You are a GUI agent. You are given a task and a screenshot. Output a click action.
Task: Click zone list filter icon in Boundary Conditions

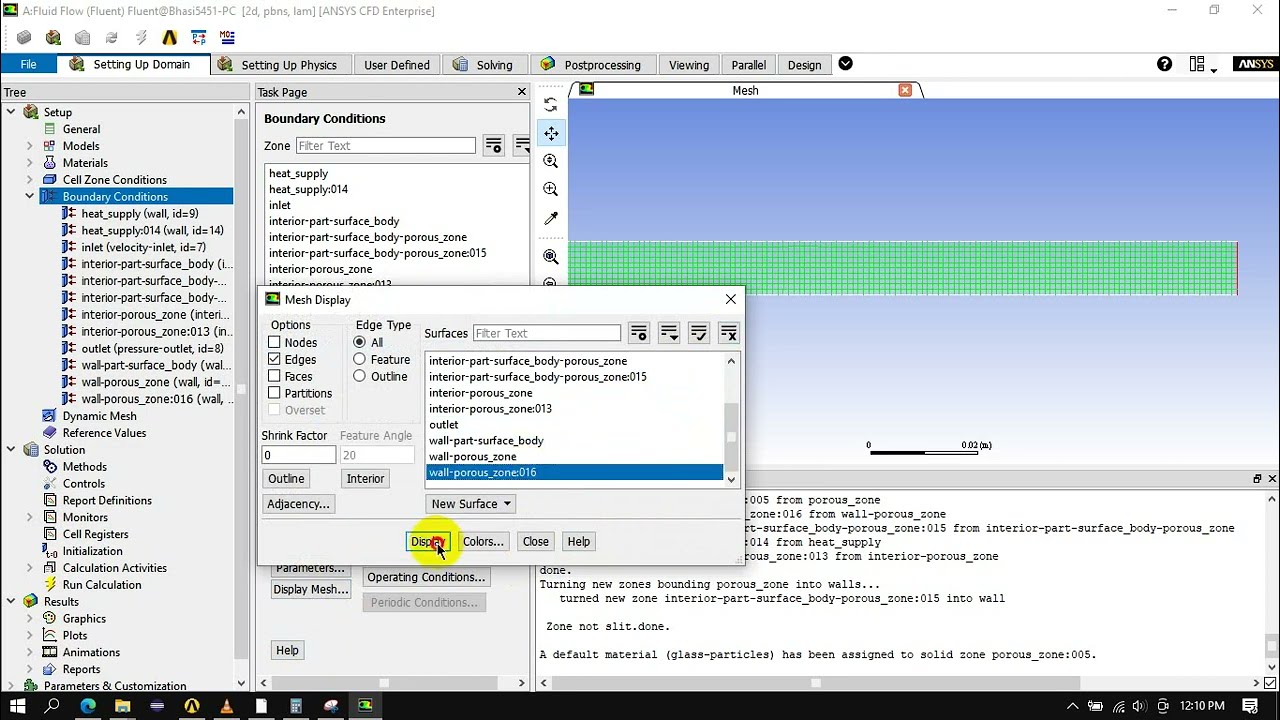(494, 146)
